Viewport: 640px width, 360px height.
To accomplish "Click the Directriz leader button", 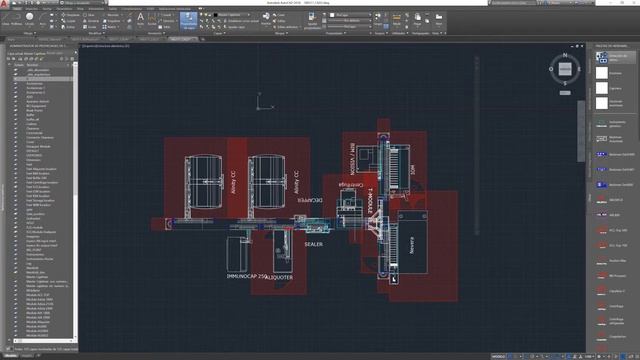I will click(x=168, y=21).
